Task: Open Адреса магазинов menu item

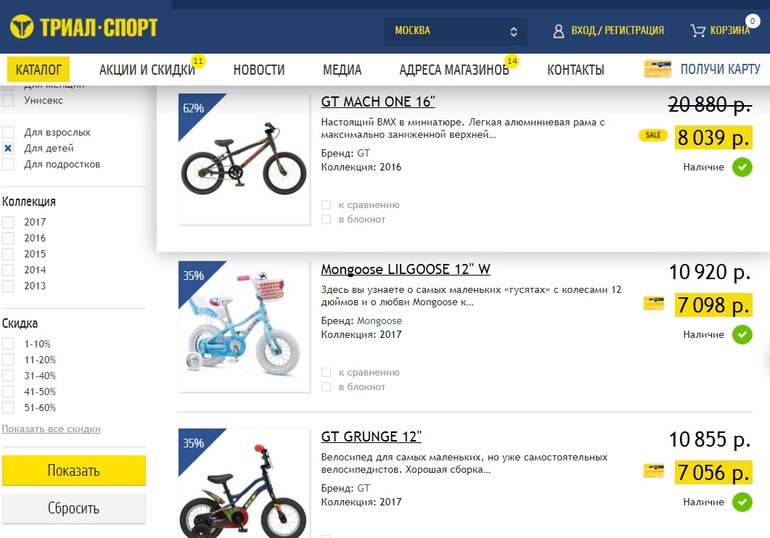Action: 454,70
